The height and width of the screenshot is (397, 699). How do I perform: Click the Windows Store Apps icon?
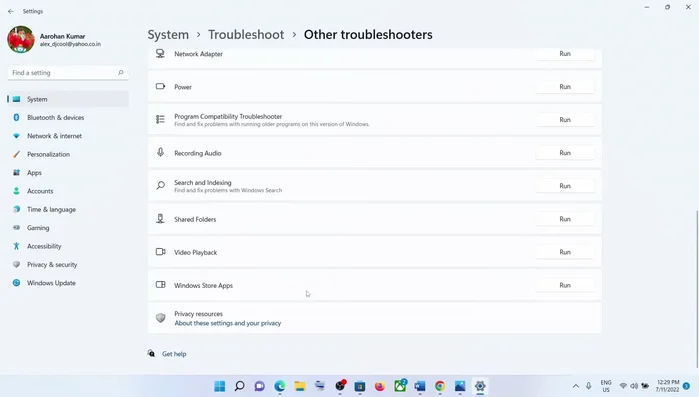pyautogui.click(x=160, y=285)
